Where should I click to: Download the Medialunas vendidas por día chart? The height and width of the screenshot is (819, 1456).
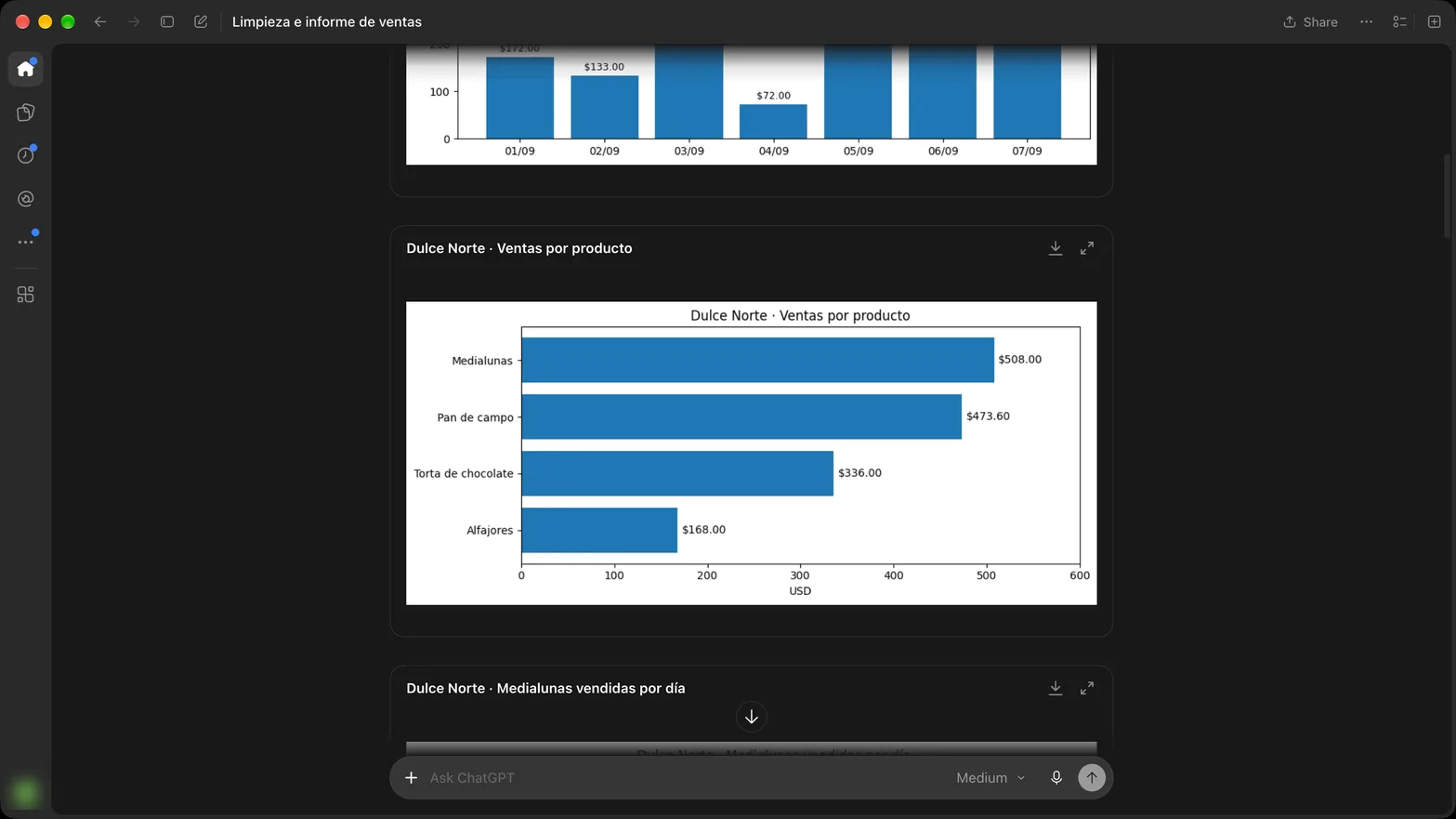(1056, 688)
